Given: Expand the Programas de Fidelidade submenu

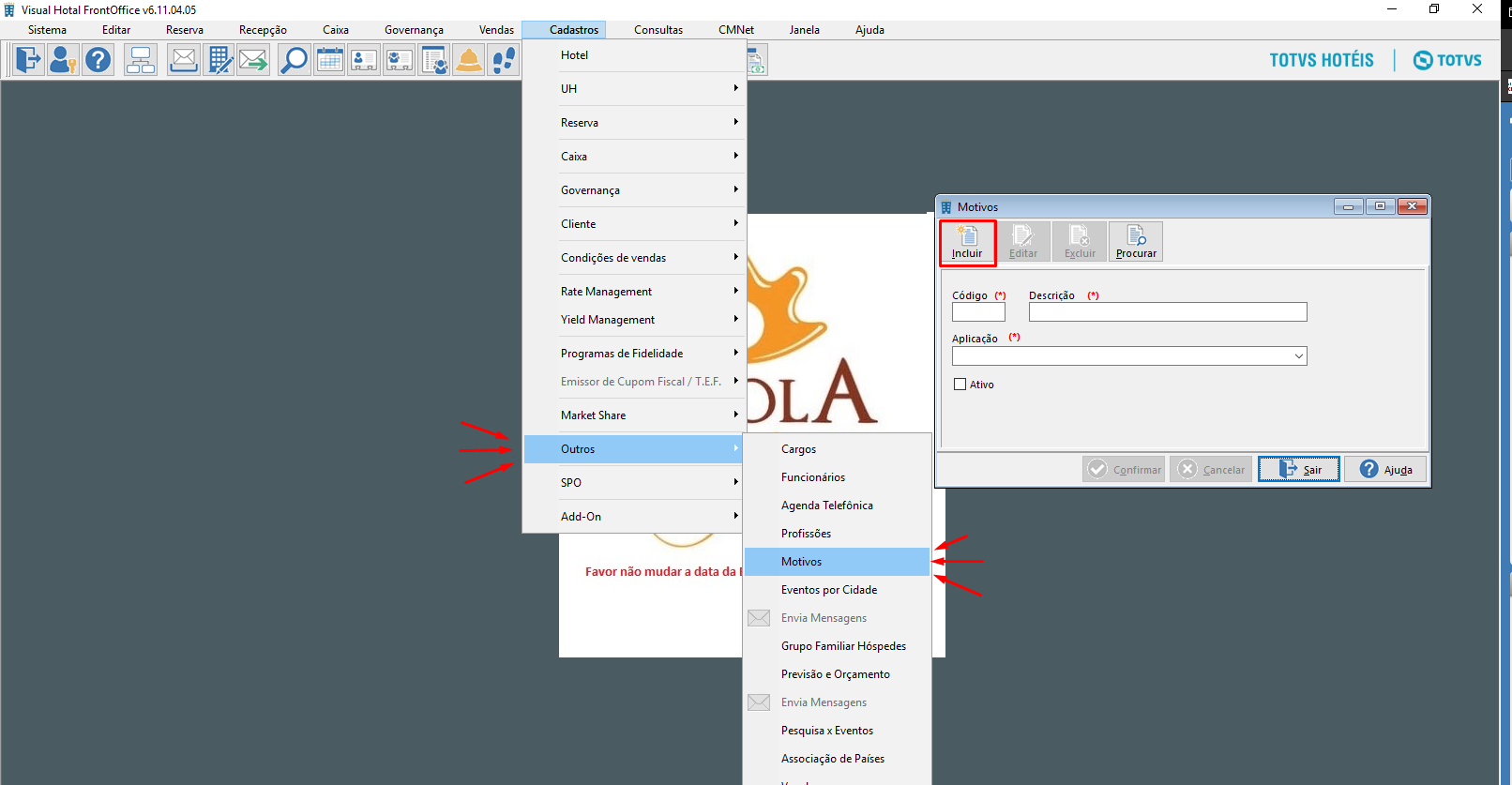Looking at the screenshot, I should (x=634, y=354).
